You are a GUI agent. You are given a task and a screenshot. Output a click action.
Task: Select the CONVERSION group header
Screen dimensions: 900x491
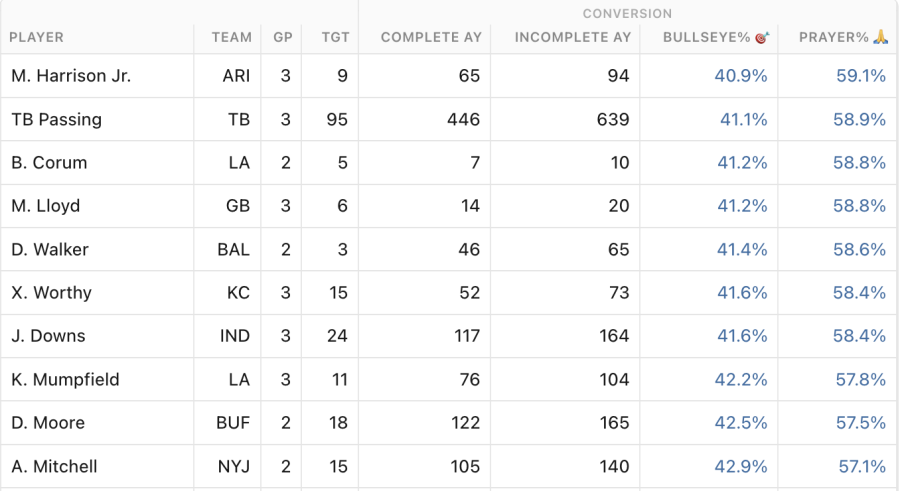(x=627, y=13)
